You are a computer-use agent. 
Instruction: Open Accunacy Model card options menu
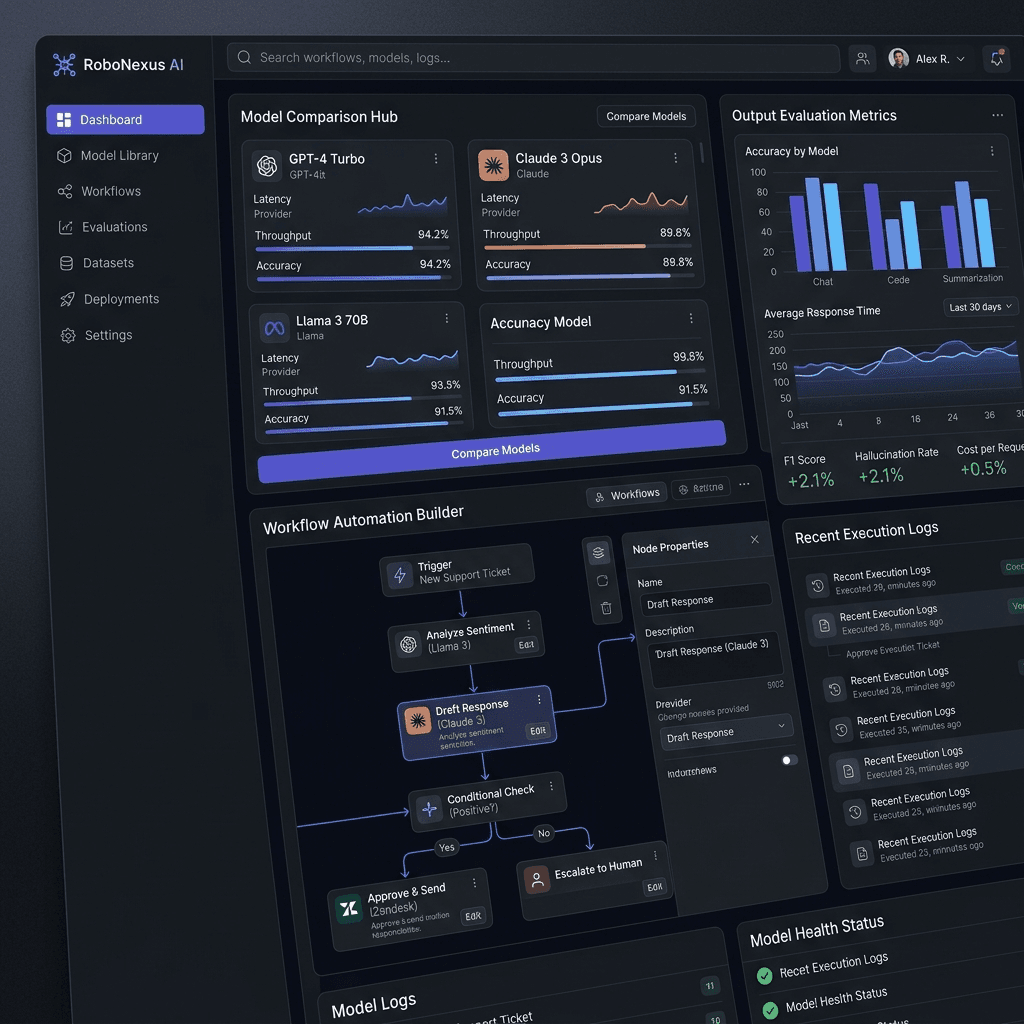pyautogui.click(x=691, y=318)
